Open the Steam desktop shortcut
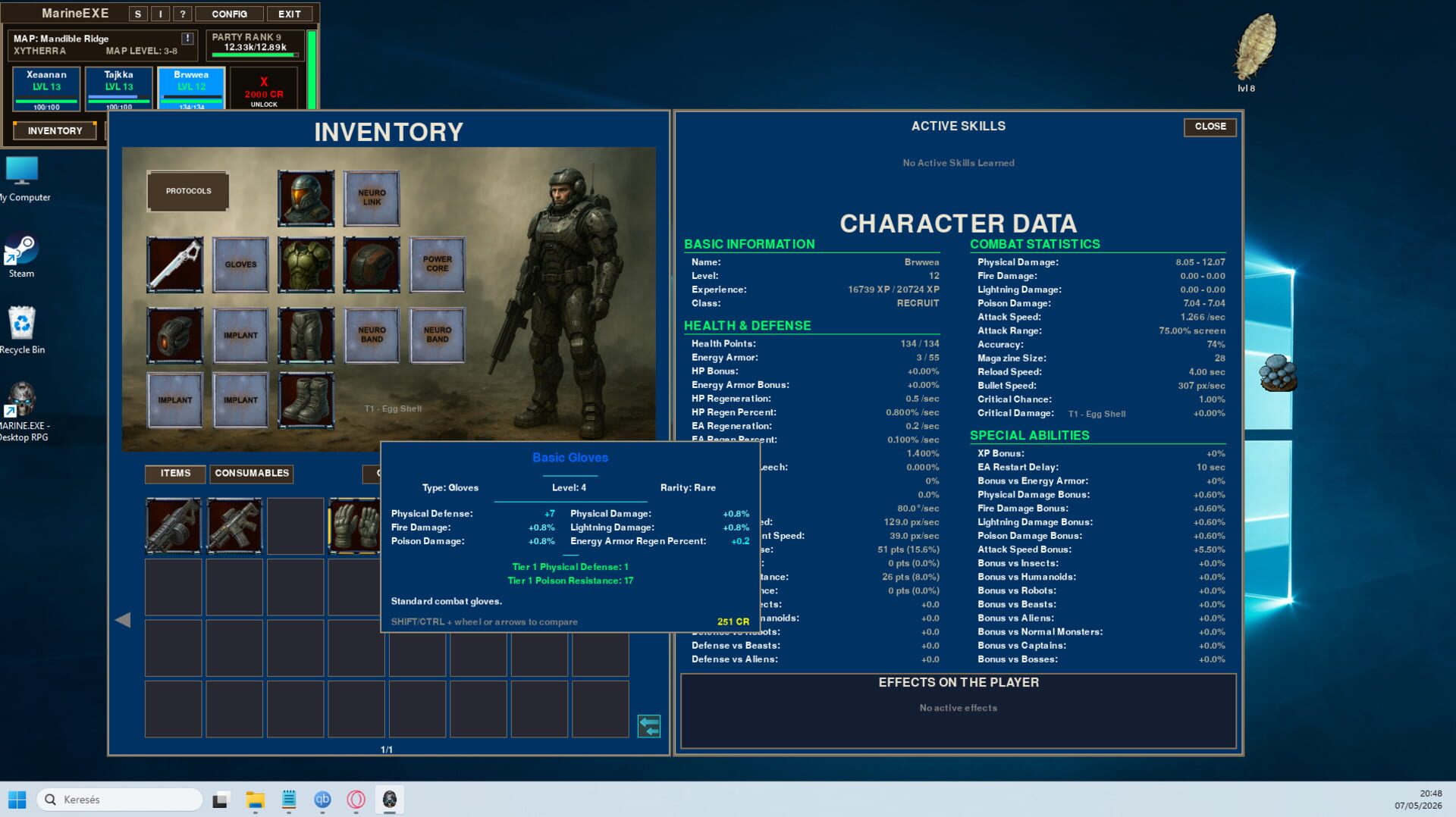Image resolution: width=1456 pixels, height=817 pixels. [21, 256]
